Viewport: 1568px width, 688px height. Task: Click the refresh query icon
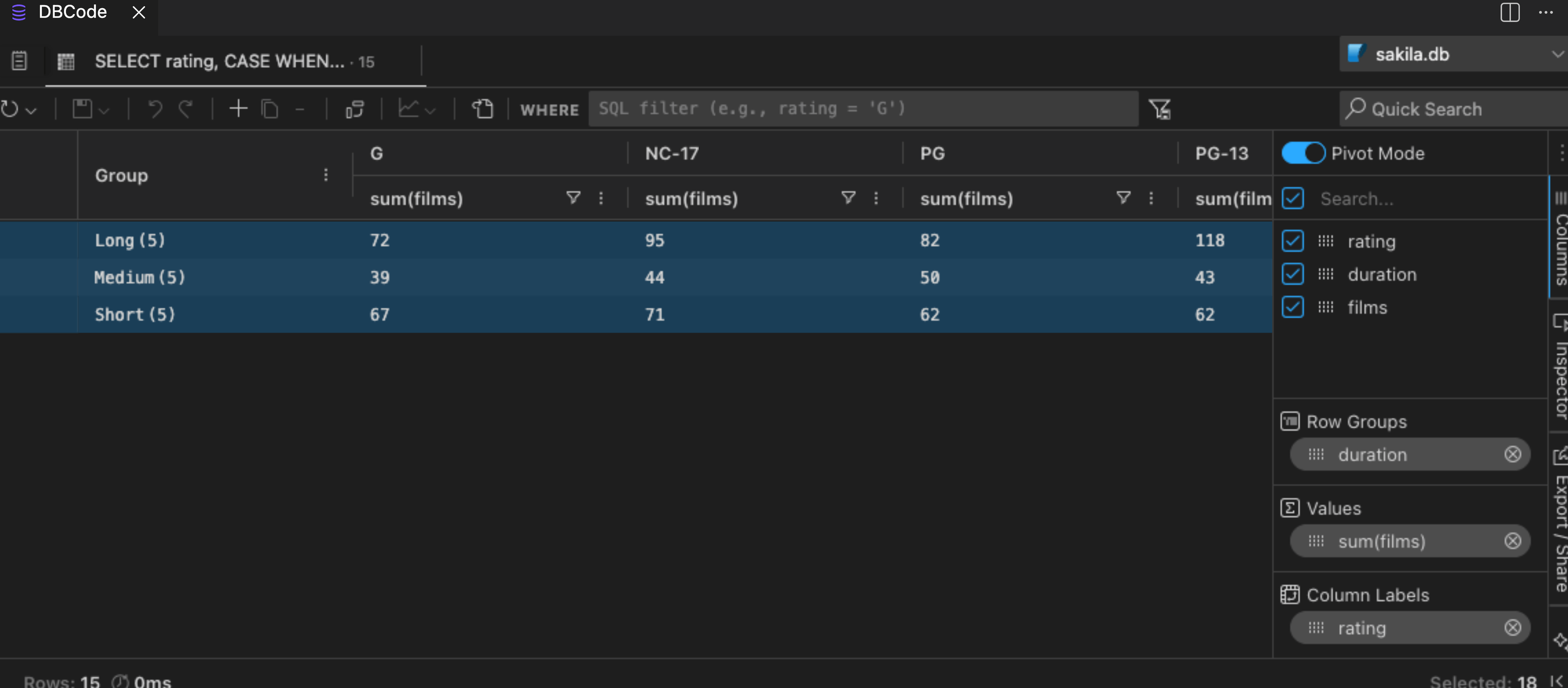tap(10, 109)
